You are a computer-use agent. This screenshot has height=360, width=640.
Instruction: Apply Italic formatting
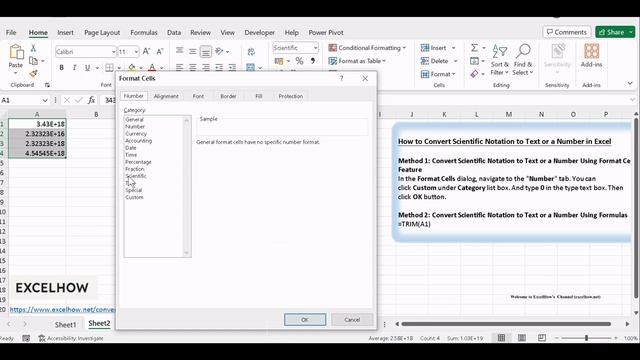[74, 68]
